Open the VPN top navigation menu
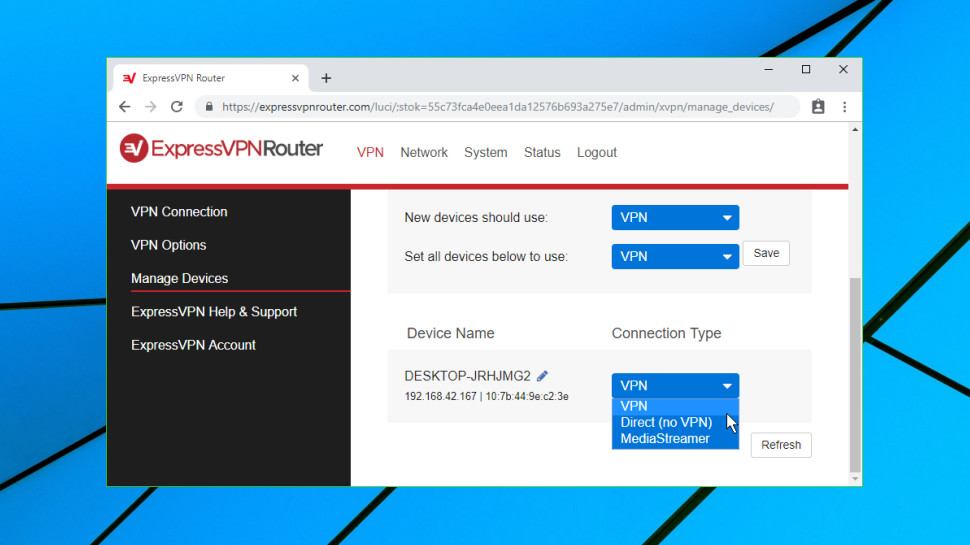 [370, 153]
